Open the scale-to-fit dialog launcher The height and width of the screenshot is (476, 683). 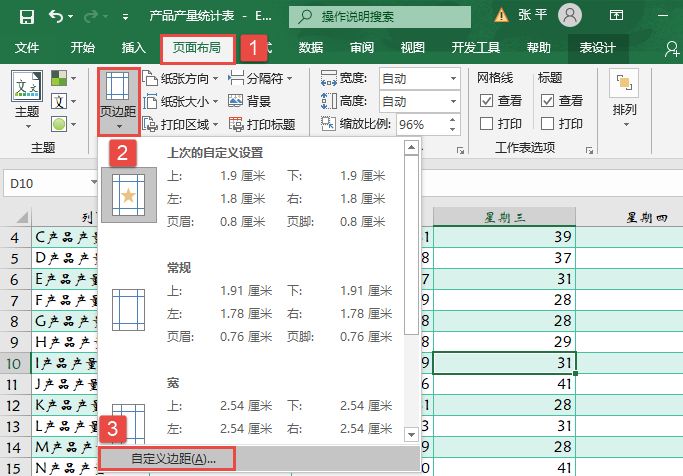tap(460, 150)
